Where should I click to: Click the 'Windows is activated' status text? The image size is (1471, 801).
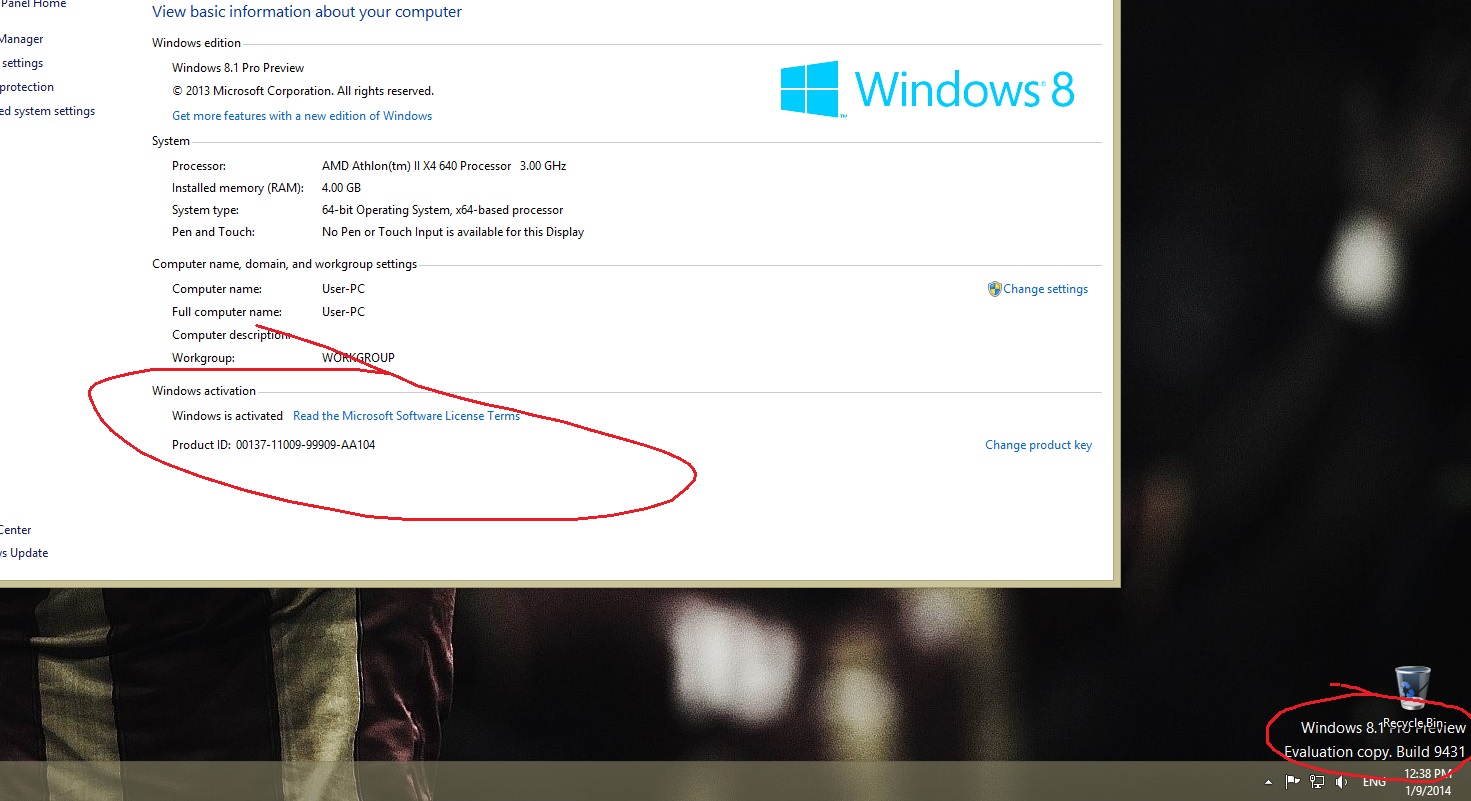click(x=227, y=416)
